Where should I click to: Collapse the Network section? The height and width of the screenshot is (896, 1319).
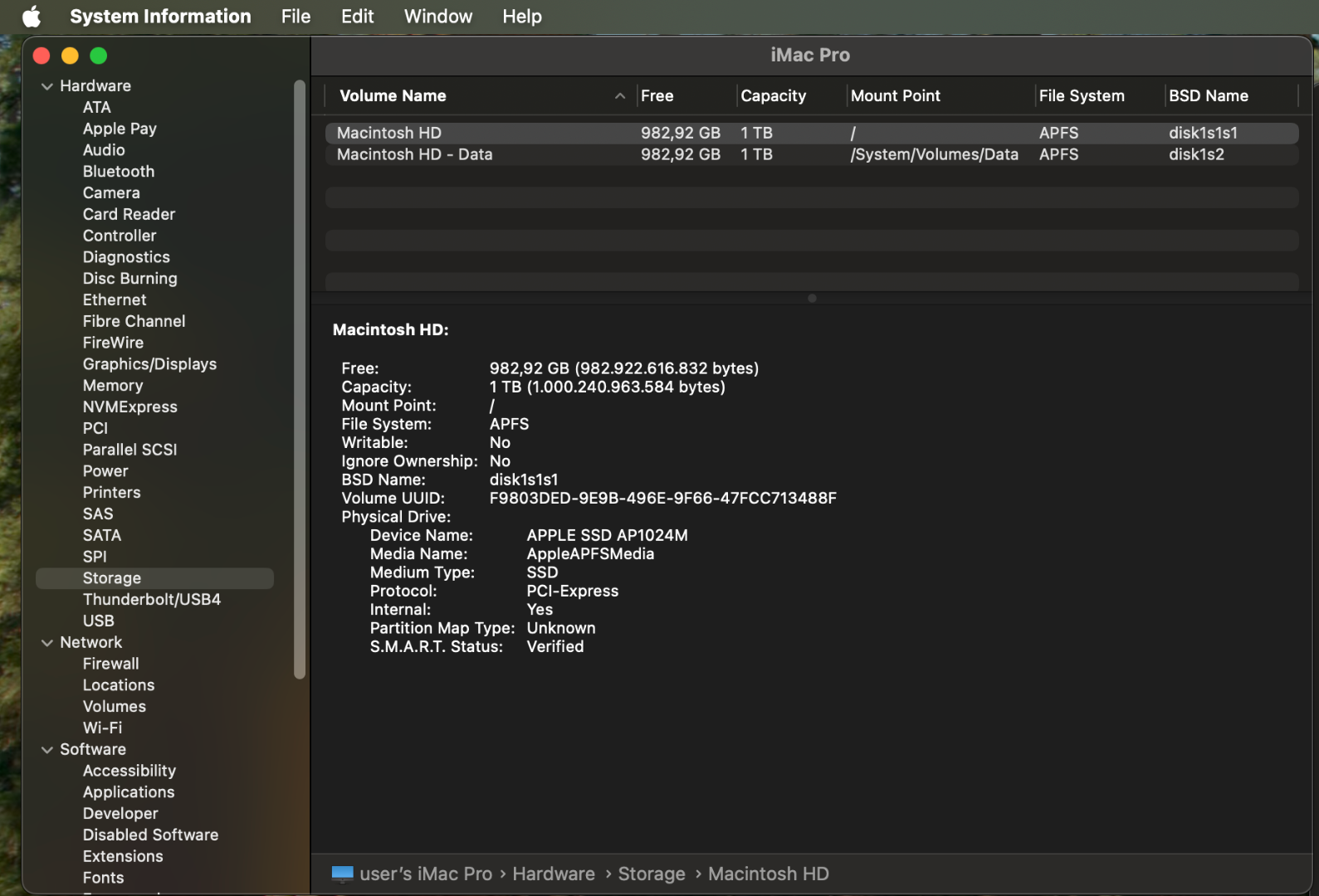[47, 643]
